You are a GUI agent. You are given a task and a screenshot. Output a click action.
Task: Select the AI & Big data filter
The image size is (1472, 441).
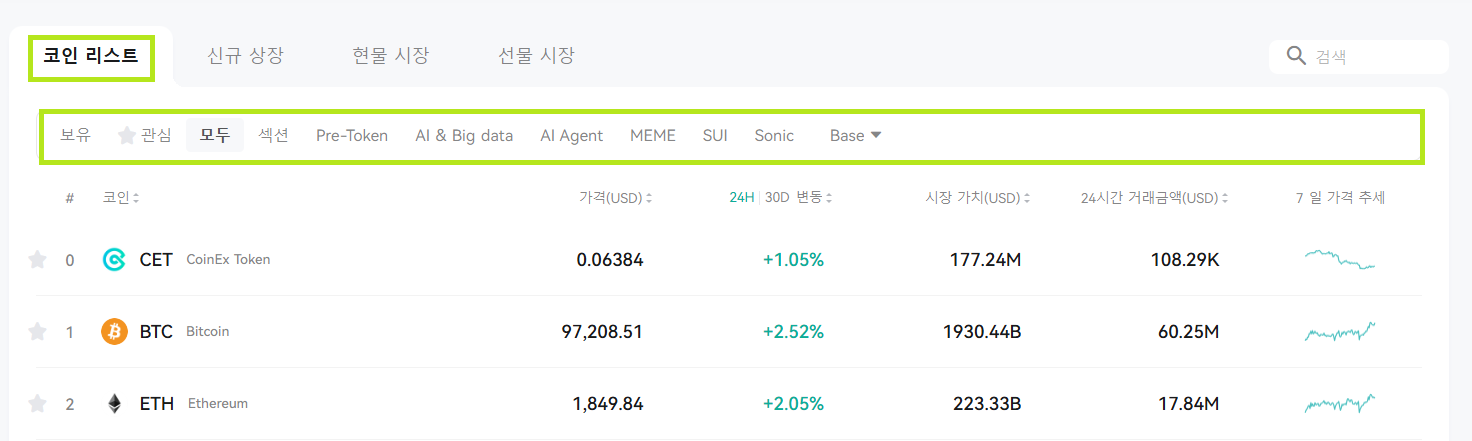pos(464,135)
